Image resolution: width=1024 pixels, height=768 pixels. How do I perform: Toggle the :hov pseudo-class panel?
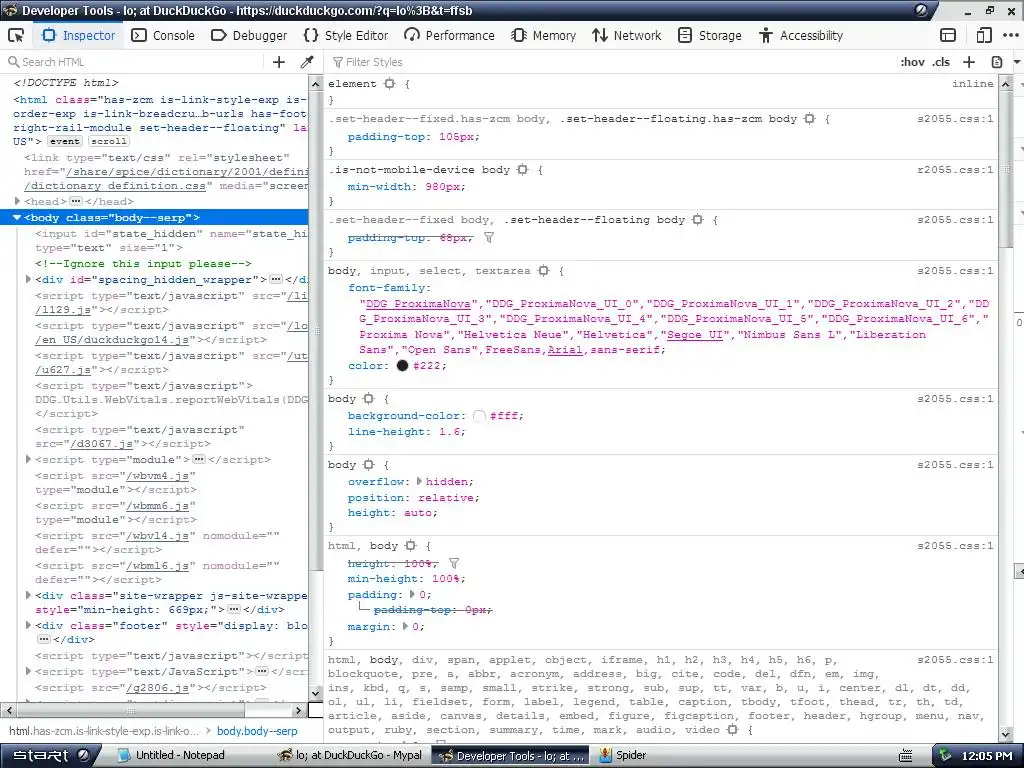click(x=912, y=62)
